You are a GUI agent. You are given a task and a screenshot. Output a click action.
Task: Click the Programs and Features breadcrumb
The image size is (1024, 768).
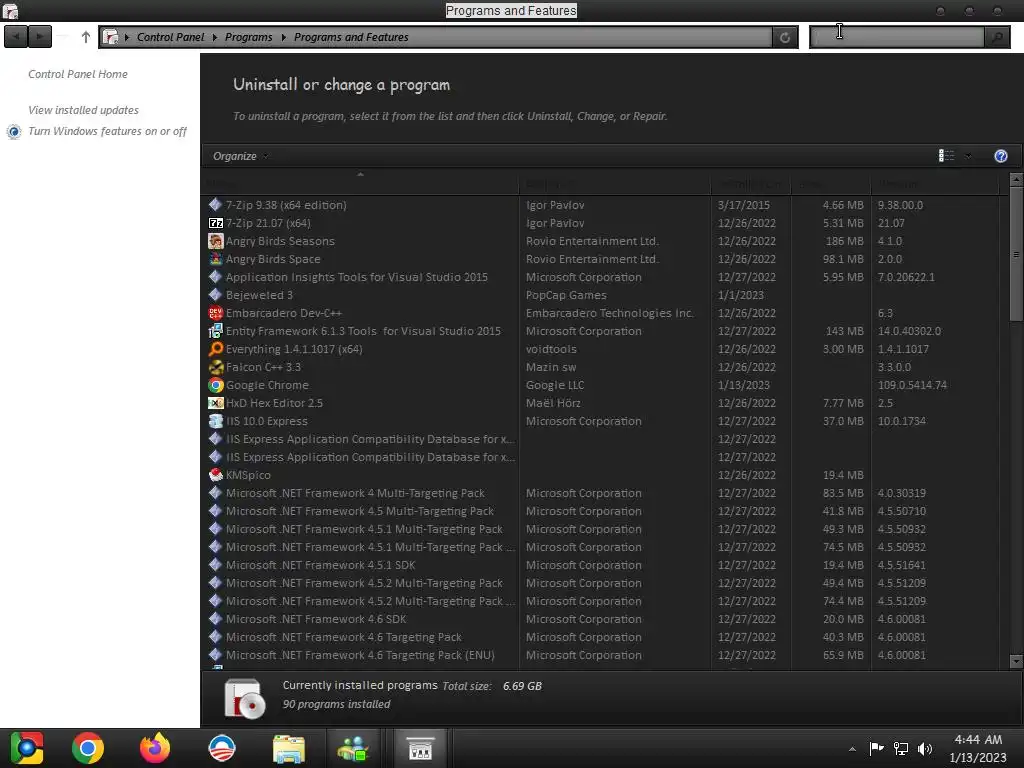click(x=351, y=37)
